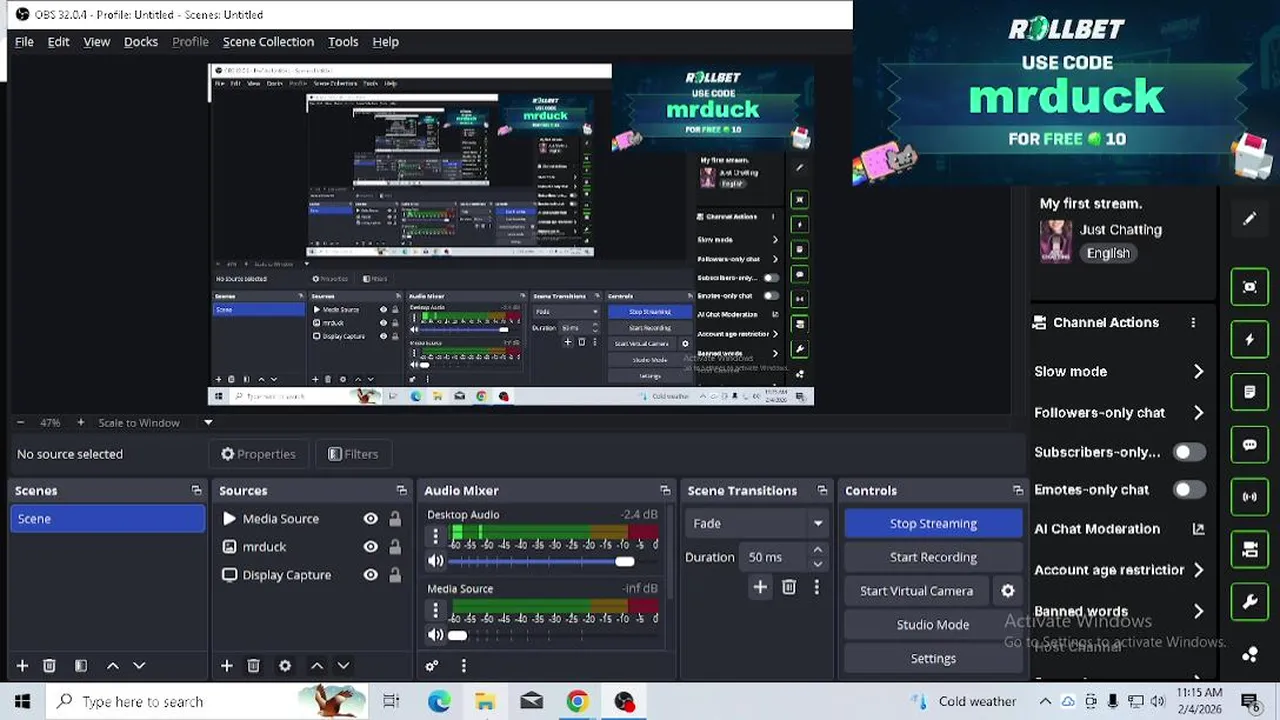Image resolution: width=1280 pixels, height=720 pixels.
Task: Pop out AI Chat Moderation link icon
Action: pyautogui.click(x=1198, y=529)
